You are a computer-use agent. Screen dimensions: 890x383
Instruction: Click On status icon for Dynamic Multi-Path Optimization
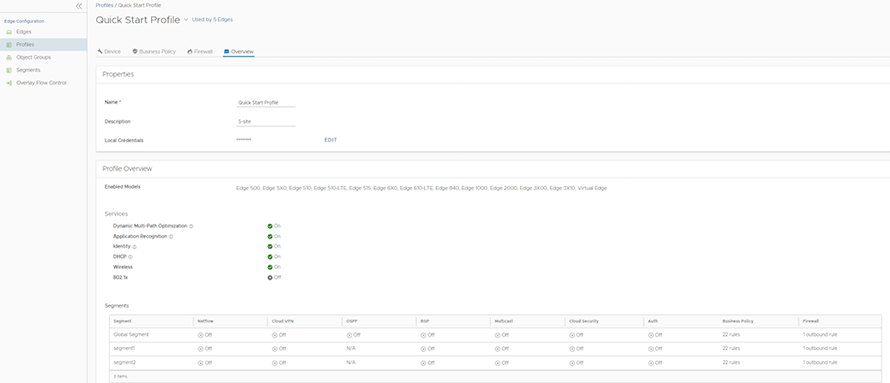[270, 226]
